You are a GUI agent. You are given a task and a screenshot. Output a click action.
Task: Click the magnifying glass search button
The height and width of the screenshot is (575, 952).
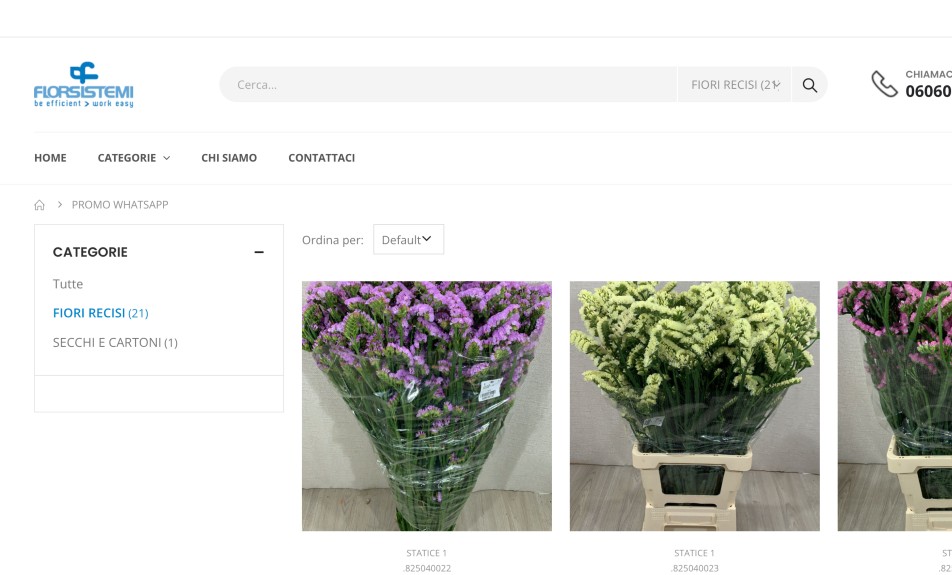tap(809, 85)
